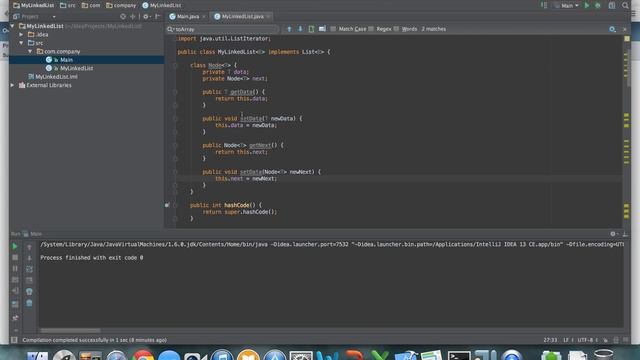Click the green Find All Usages bracket icon
This screenshot has height=360, width=640.
(311, 29)
